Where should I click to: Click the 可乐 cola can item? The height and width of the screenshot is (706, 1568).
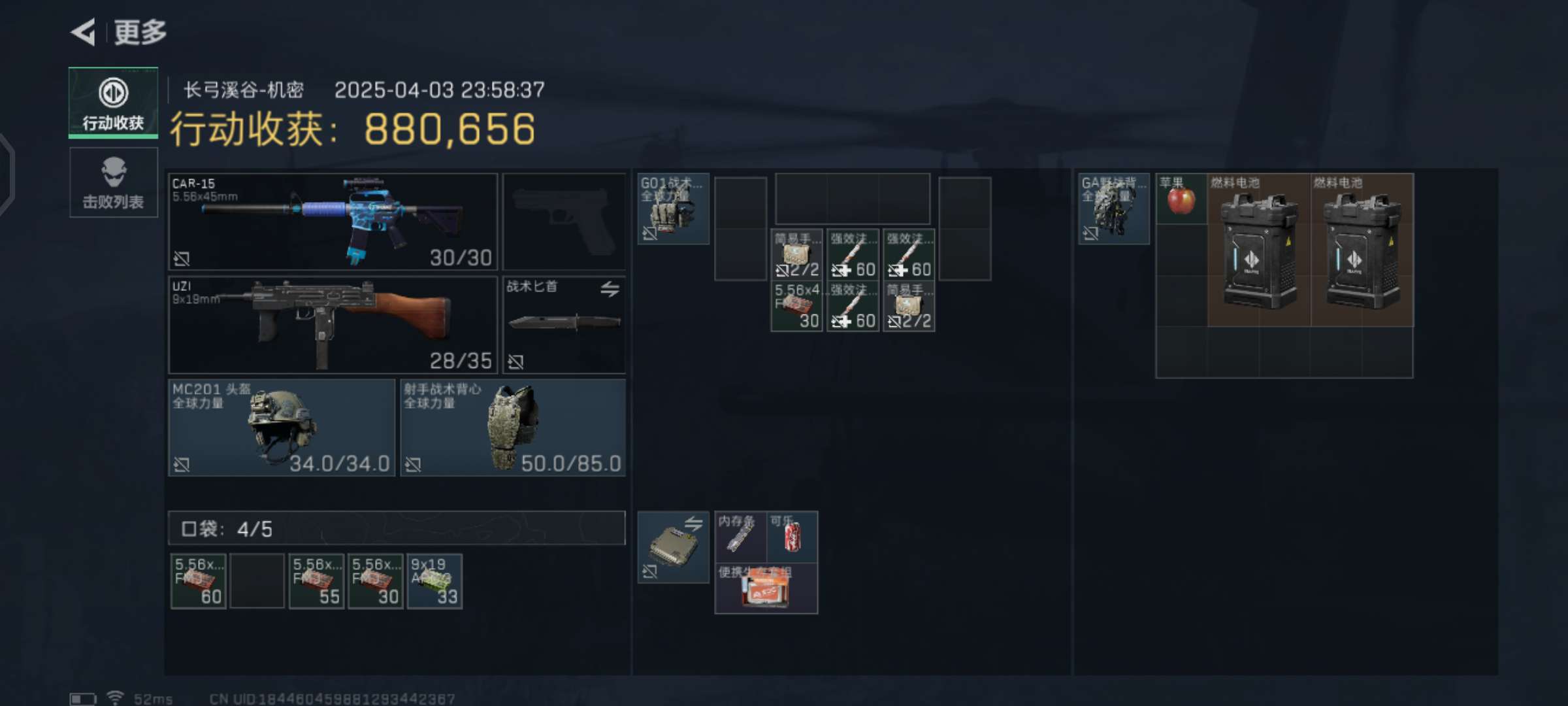coord(792,537)
